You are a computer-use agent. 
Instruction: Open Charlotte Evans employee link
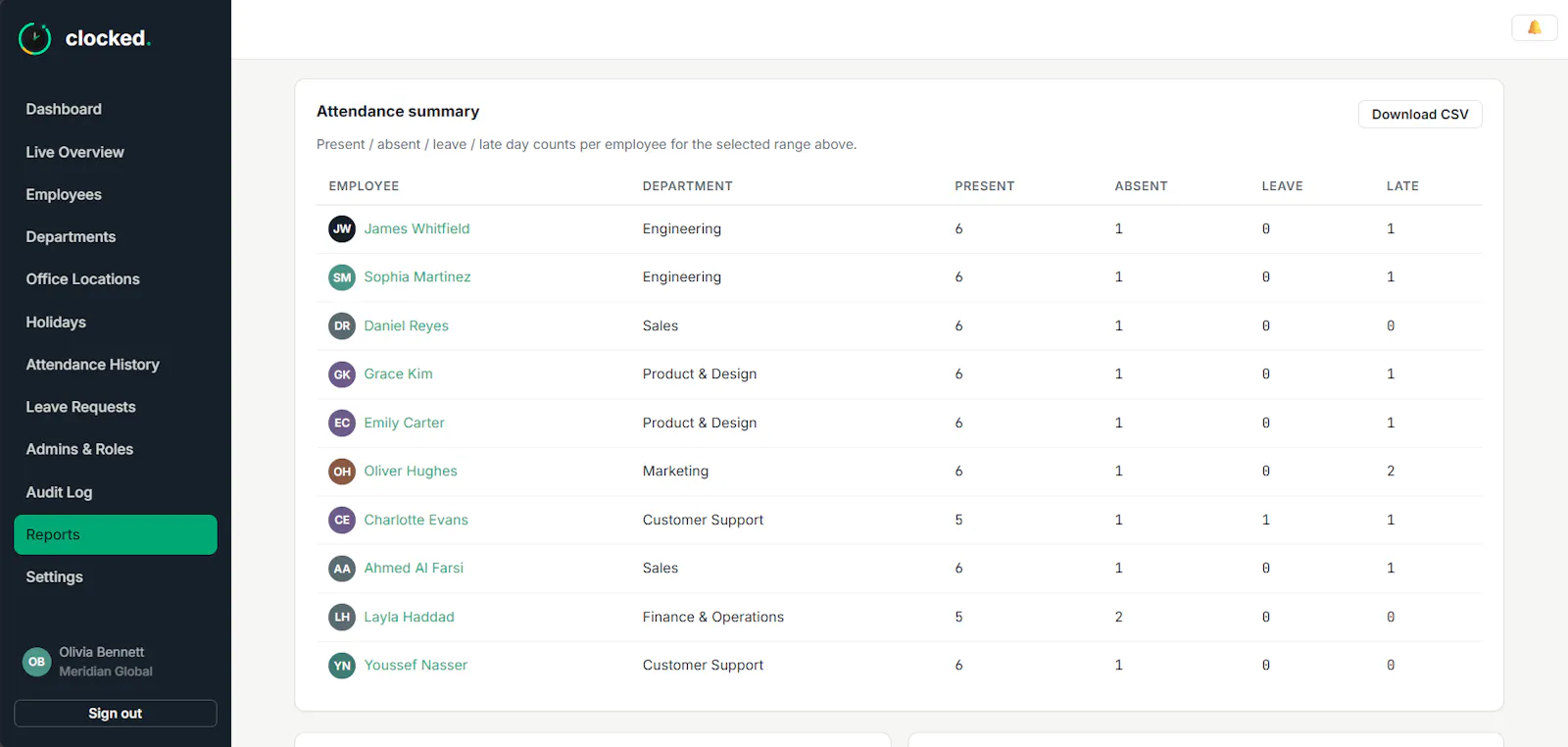coord(416,520)
